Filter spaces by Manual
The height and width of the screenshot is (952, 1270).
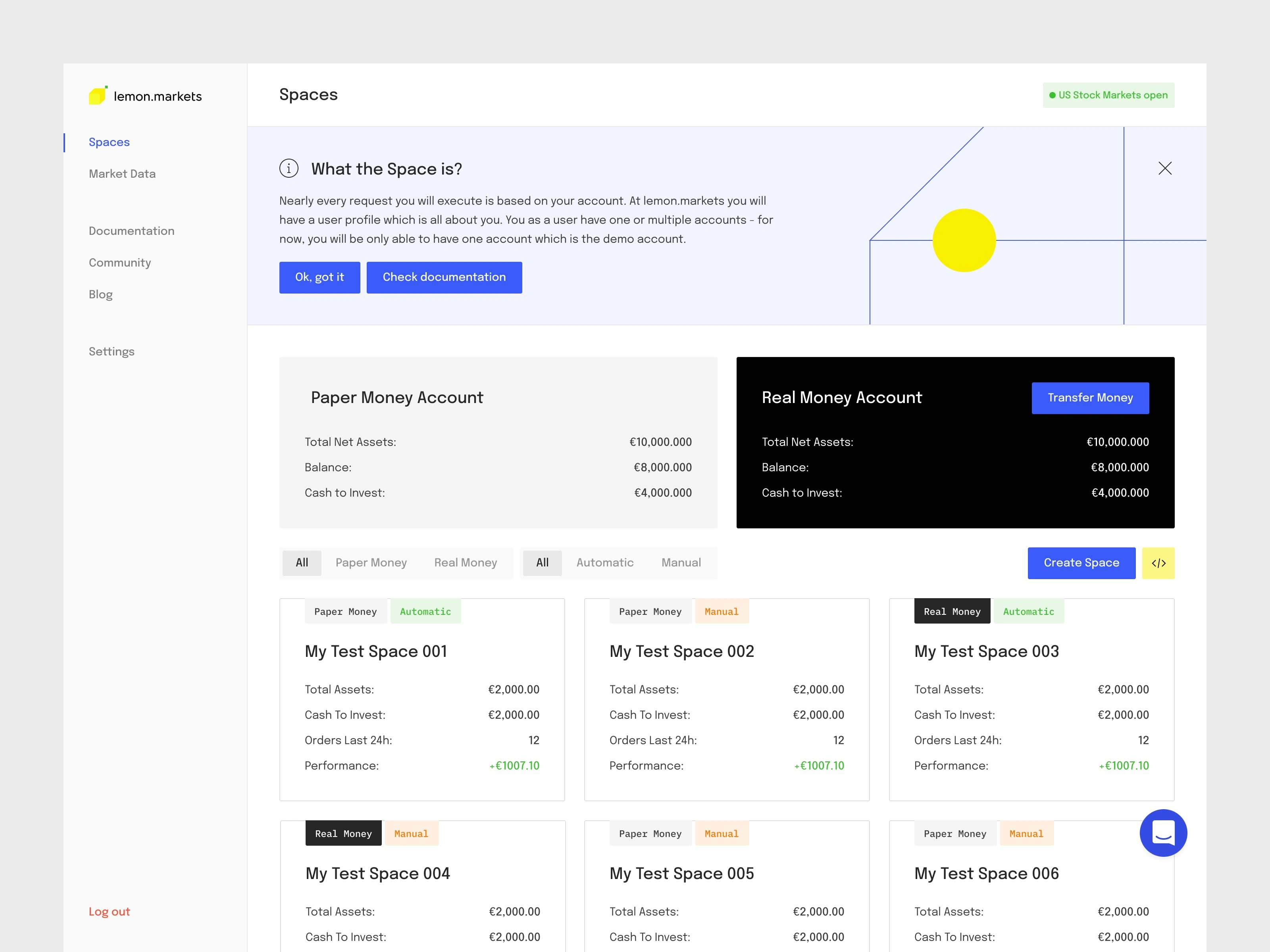(x=681, y=563)
